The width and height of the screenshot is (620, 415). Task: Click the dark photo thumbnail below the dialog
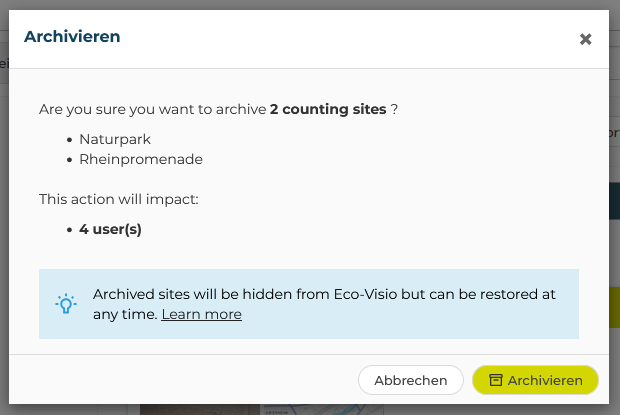[x=200, y=409]
